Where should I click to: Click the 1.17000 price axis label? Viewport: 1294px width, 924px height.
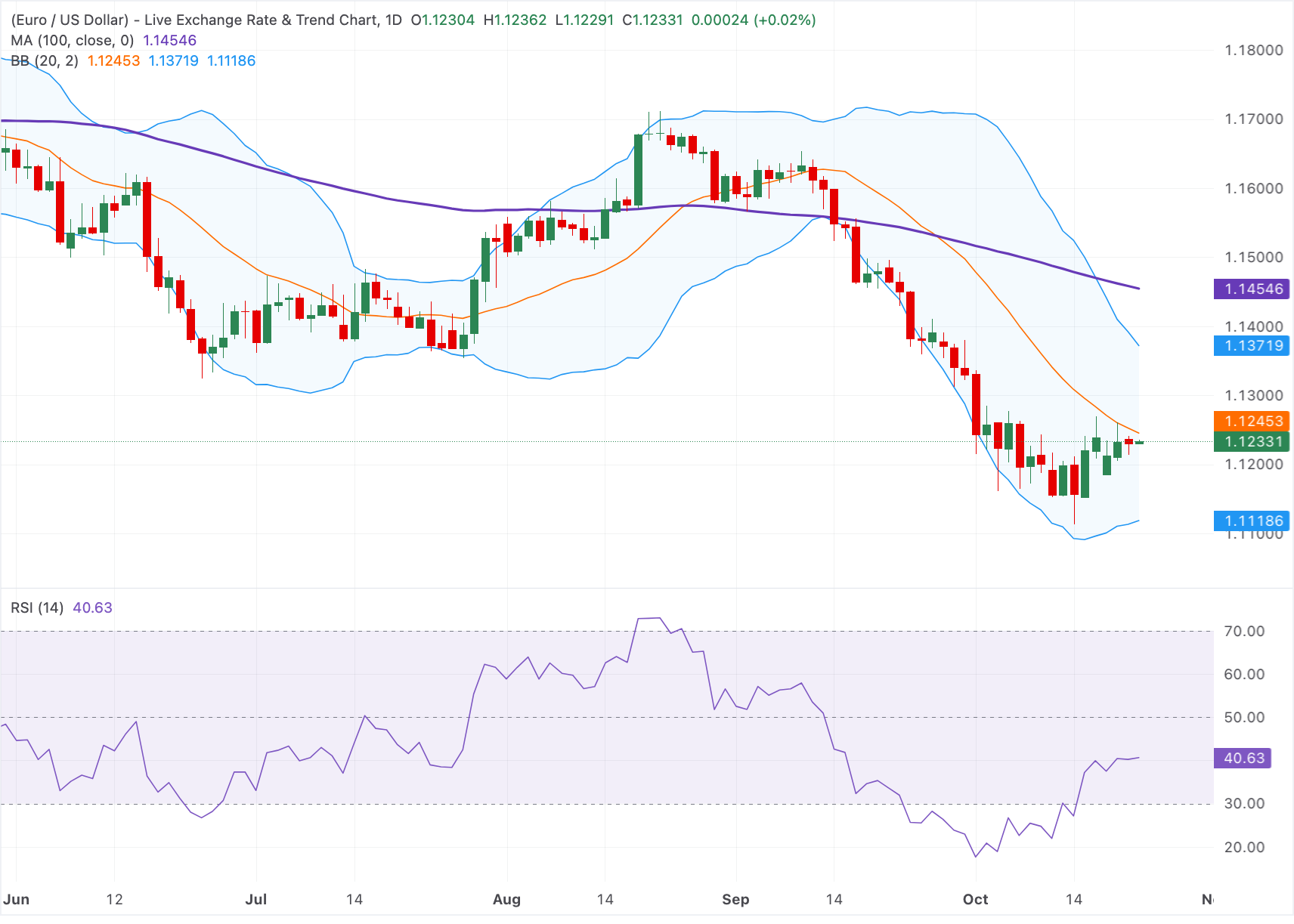[1254, 119]
